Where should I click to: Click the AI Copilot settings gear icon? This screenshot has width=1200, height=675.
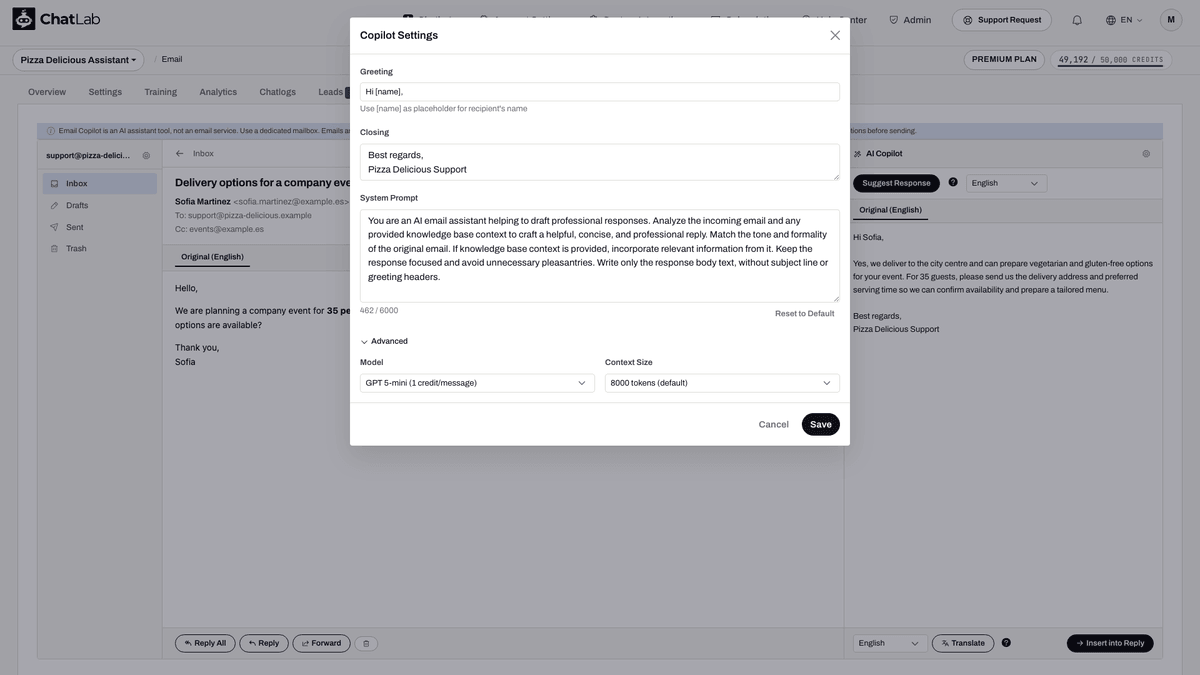1146,154
